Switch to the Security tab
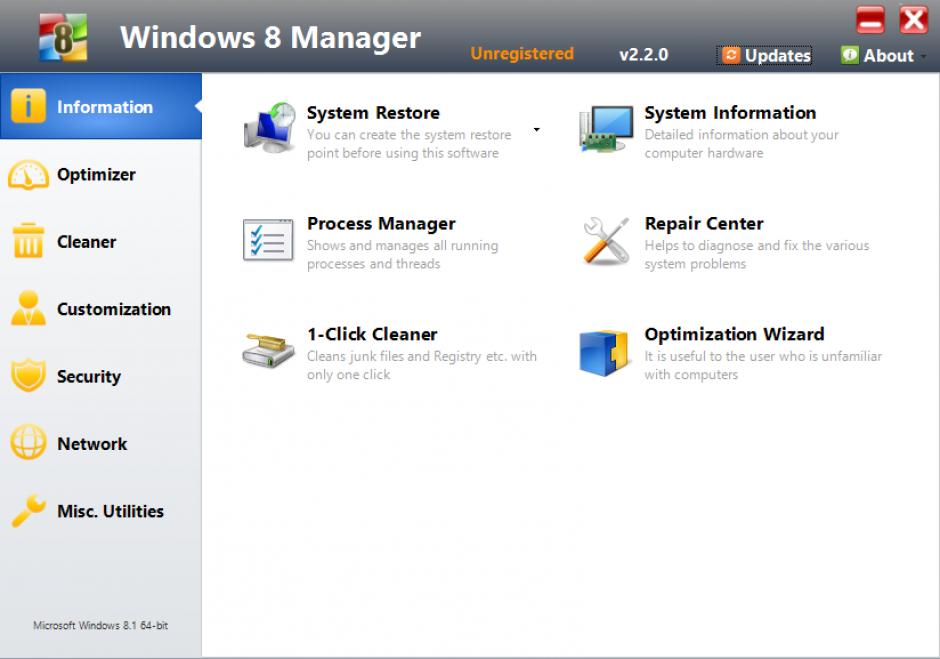Image resolution: width=940 pixels, height=659 pixels. 101,376
